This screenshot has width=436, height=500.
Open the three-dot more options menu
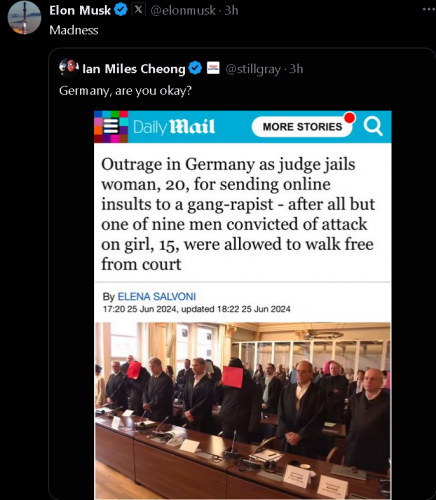[429, 9]
